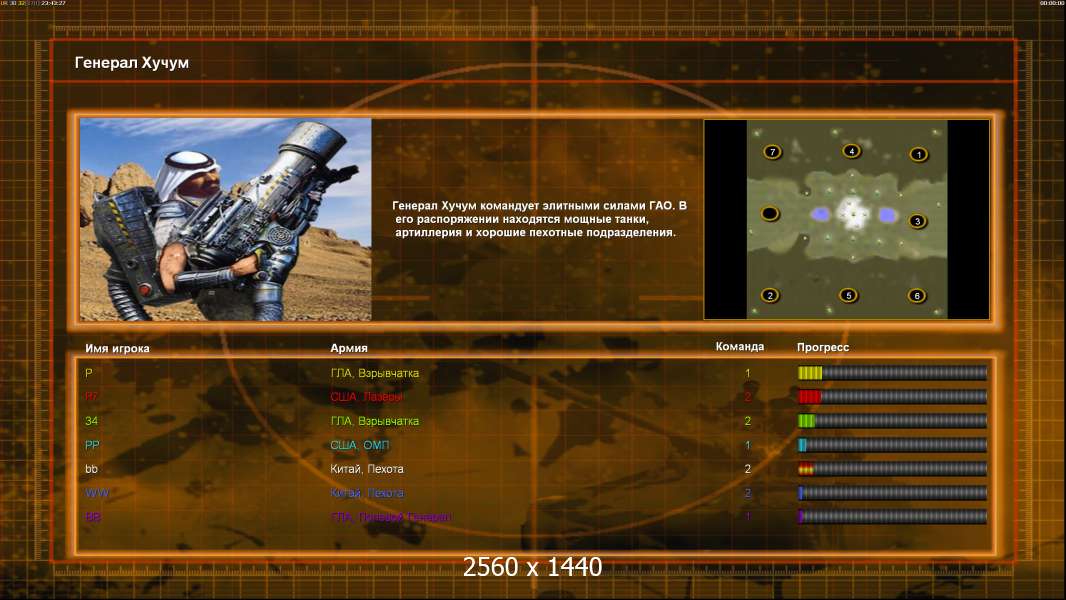This screenshot has width=1066, height=600.
Task: Click the general description text paragraph
Action: click(x=540, y=219)
